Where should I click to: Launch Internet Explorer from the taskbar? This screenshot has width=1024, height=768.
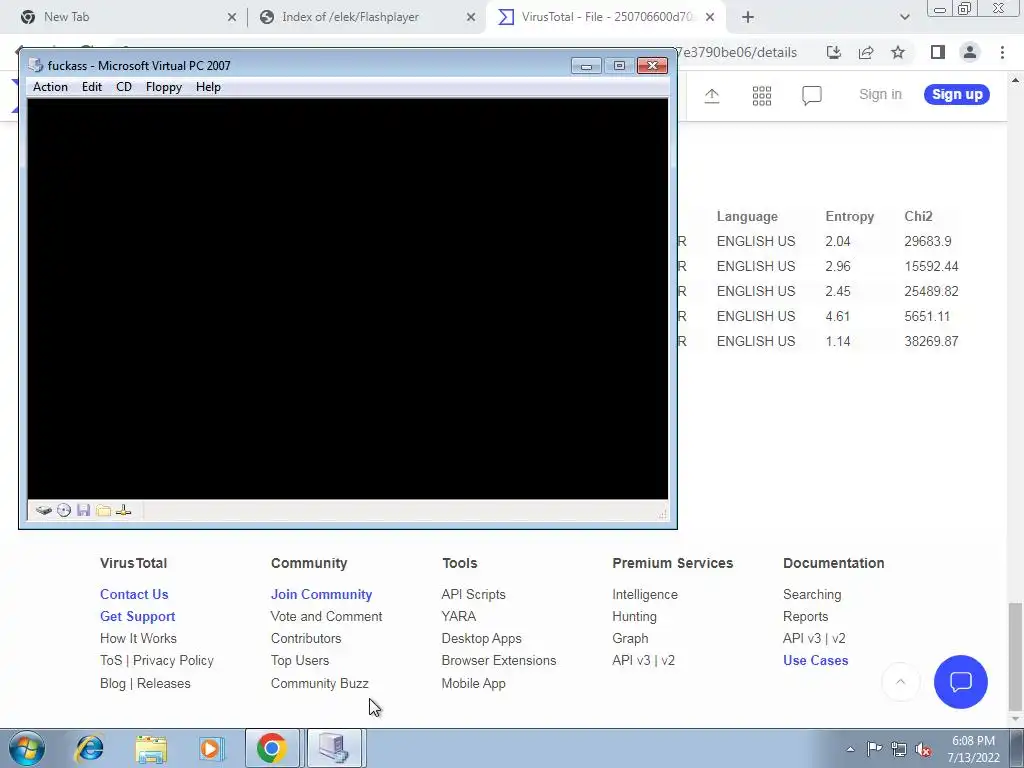(x=89, y=748)
